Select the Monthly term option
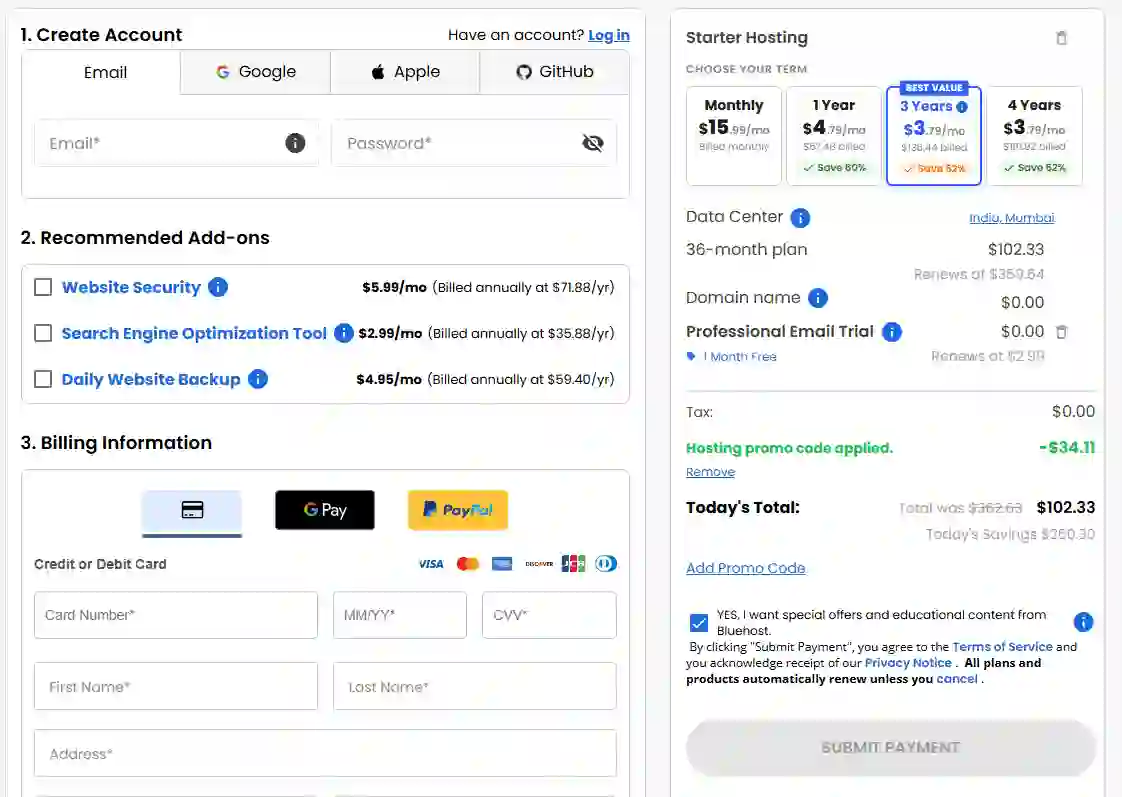This screenshot has width=1122, height=797. [x=733, y=135]
